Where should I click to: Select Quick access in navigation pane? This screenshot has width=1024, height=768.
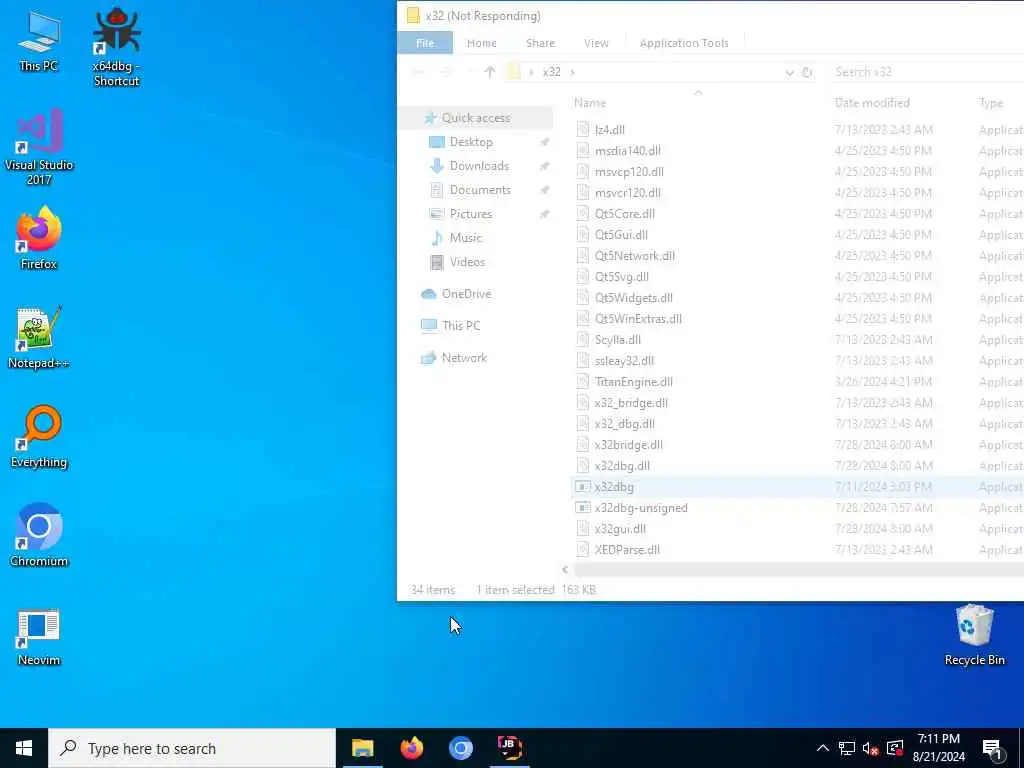475,118
